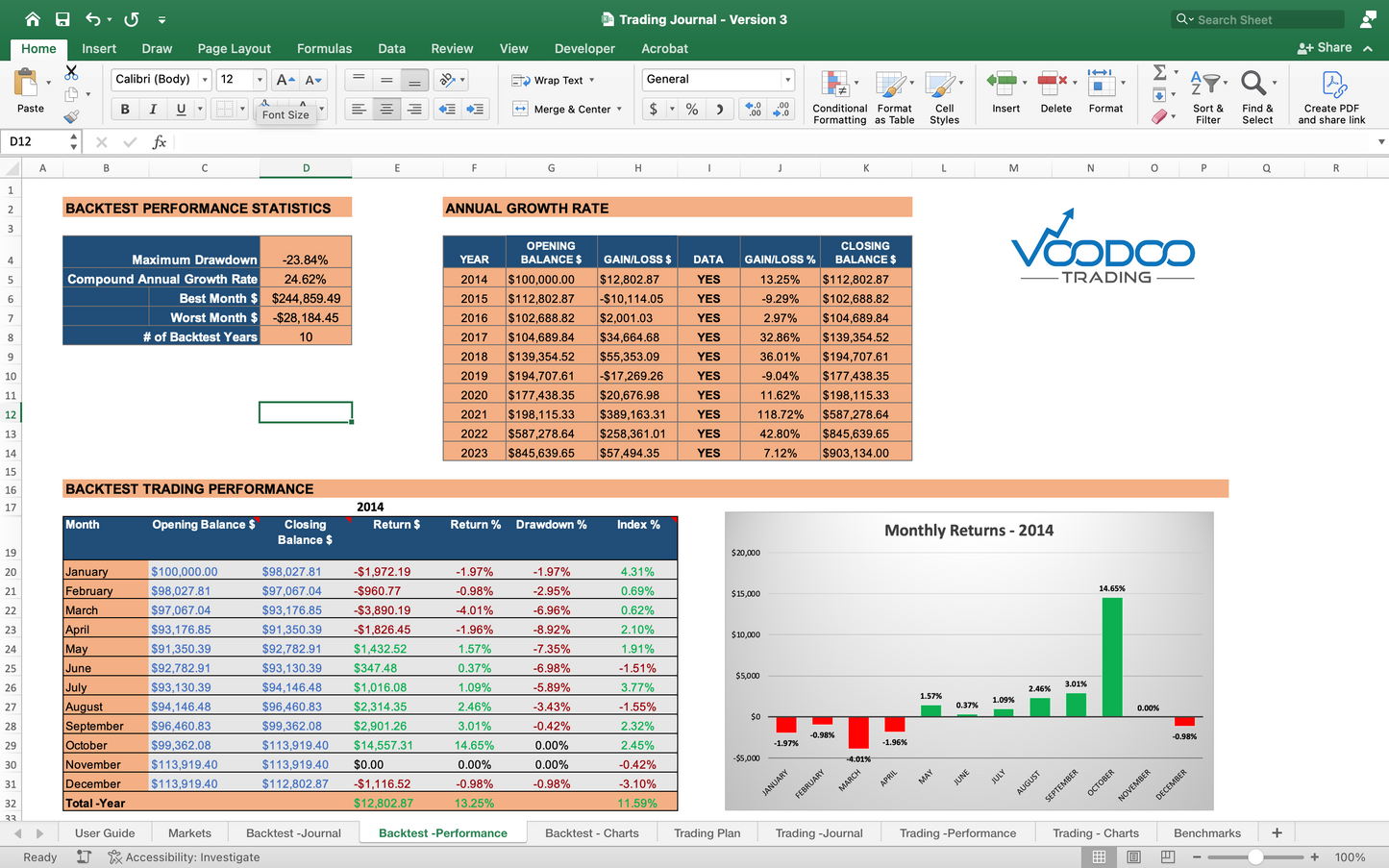Click the Format Painter brush icon
The height and width of the screenshot is (868, 1389).
(71, 116)
